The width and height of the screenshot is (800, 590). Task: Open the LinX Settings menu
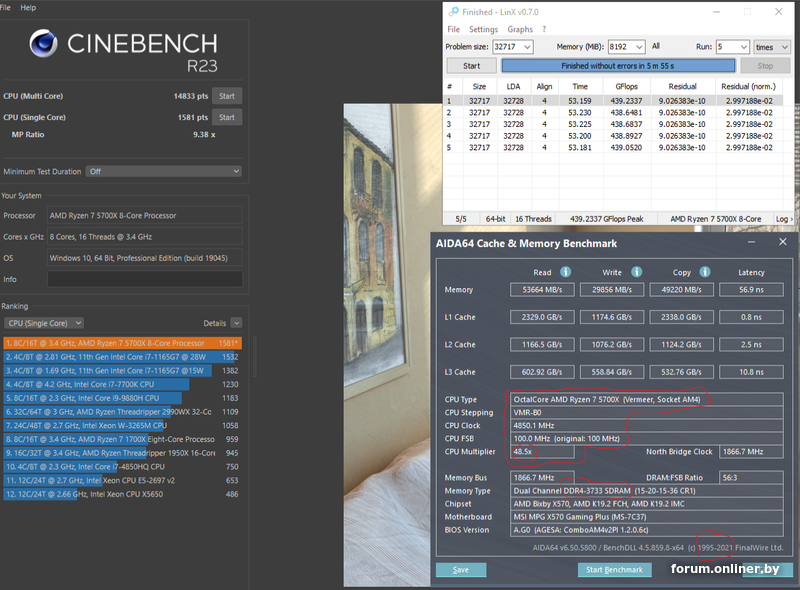click(483, 30)
